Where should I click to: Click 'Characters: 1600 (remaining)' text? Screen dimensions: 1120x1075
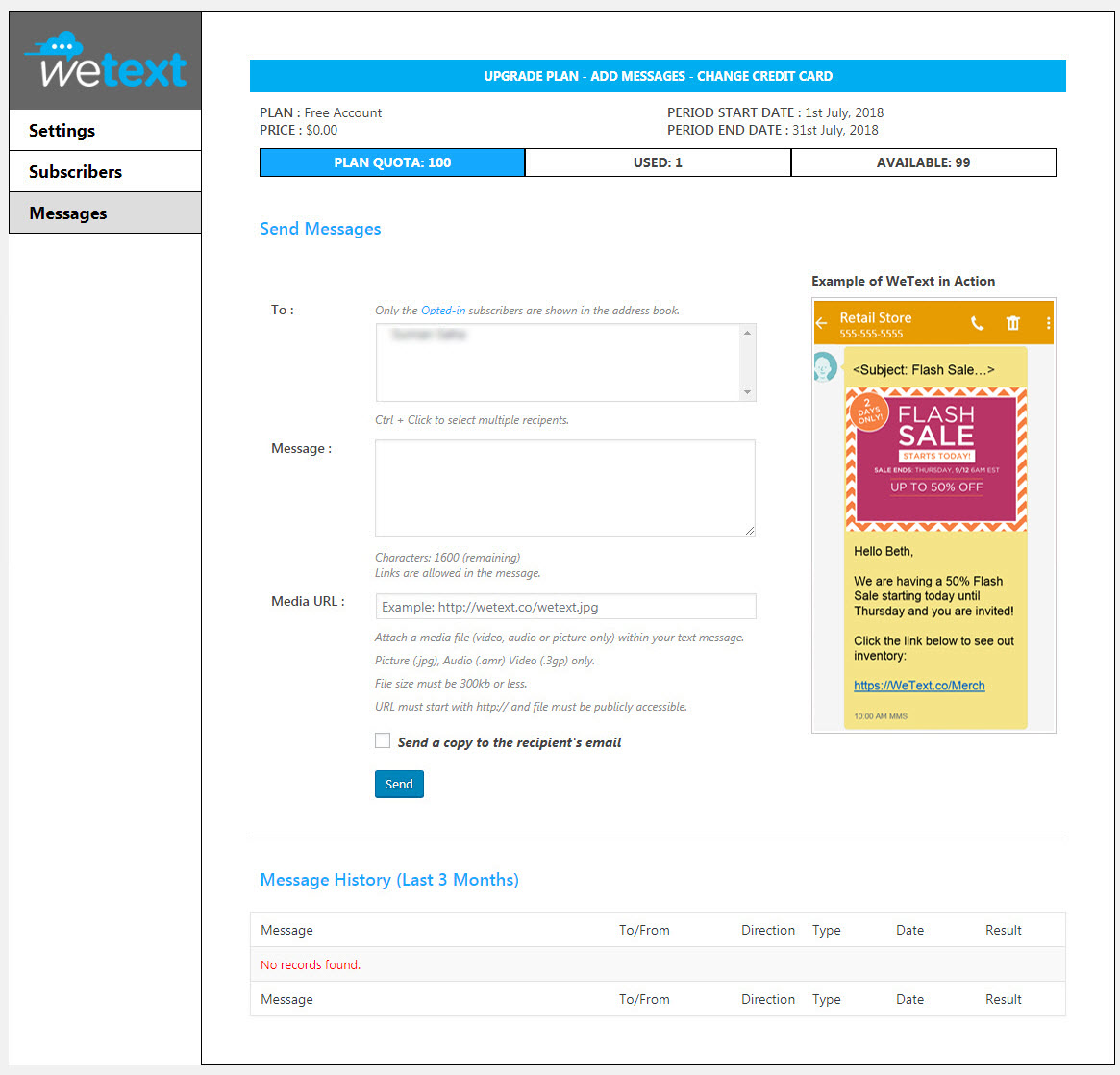pyautogui.click(x=448, y=557)
